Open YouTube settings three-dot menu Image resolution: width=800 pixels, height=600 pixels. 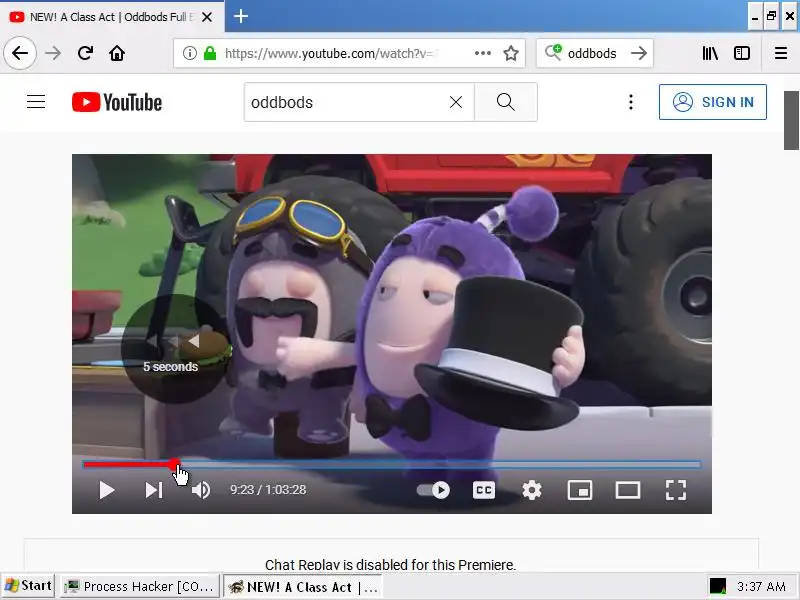click(631, 102)
